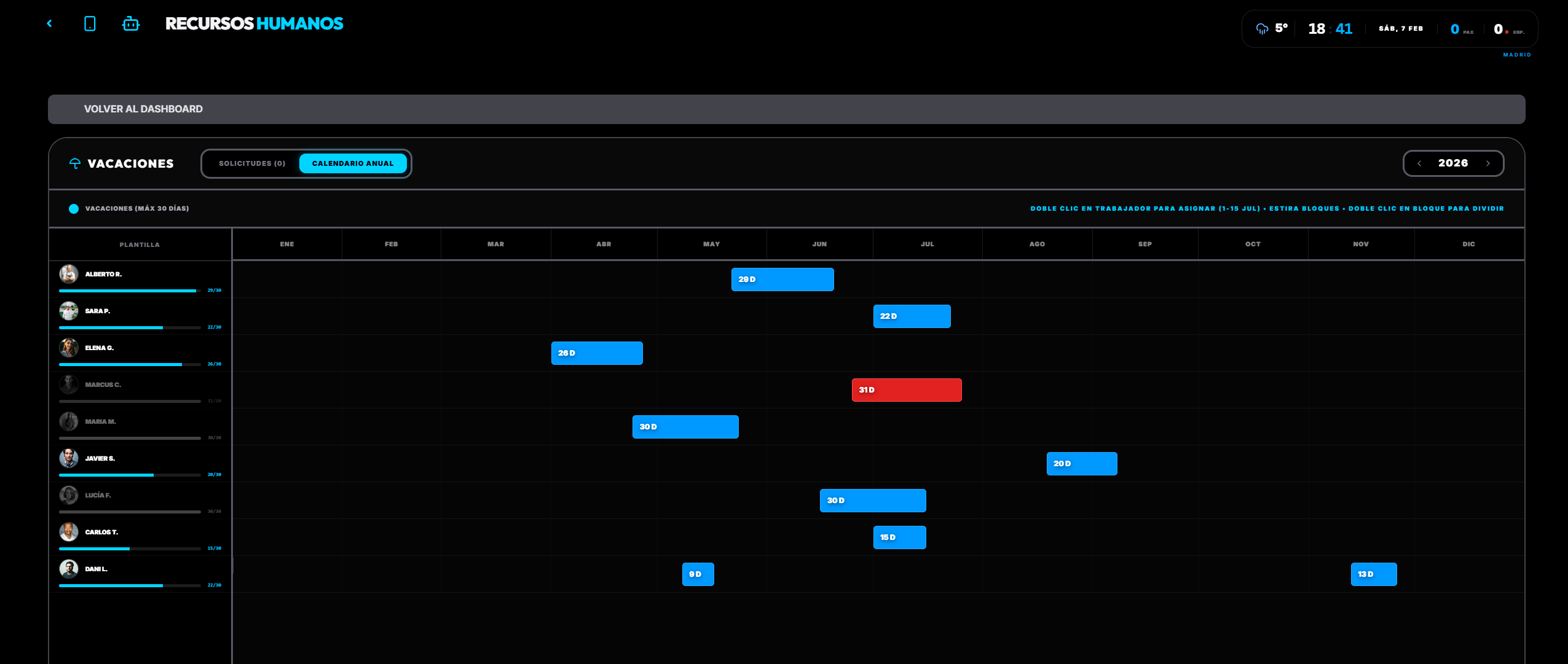
Task: Select Dani L. 13D November block
Action: (x=1374, y=574)
